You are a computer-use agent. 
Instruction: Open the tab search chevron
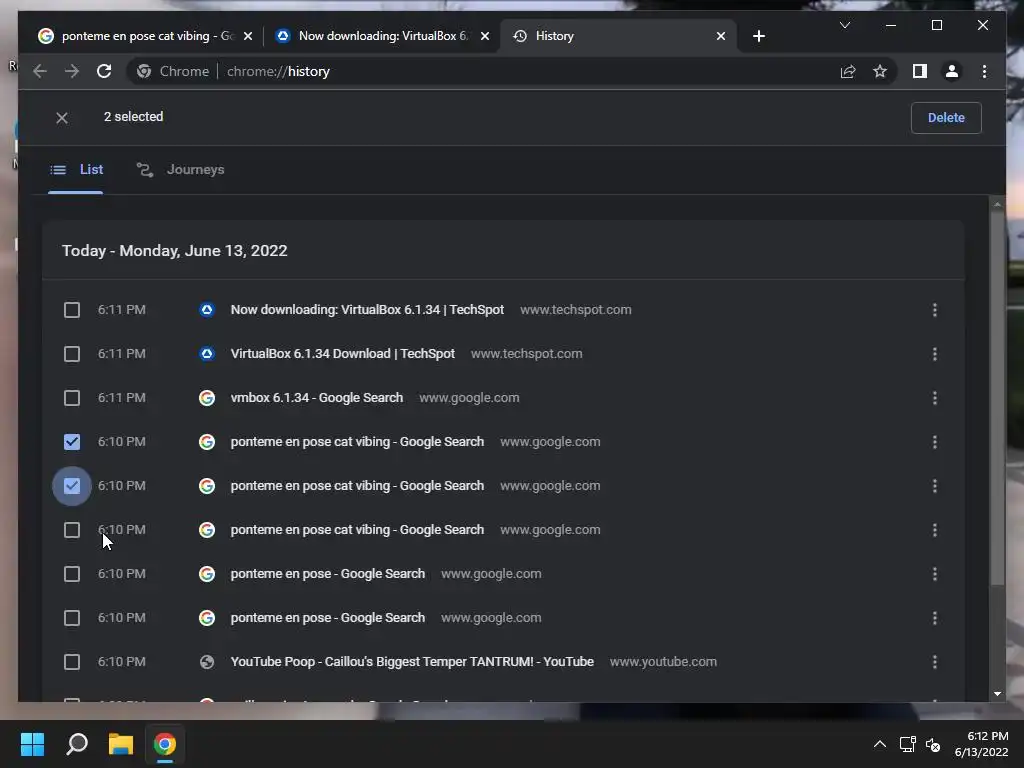[x=844, y=25]
